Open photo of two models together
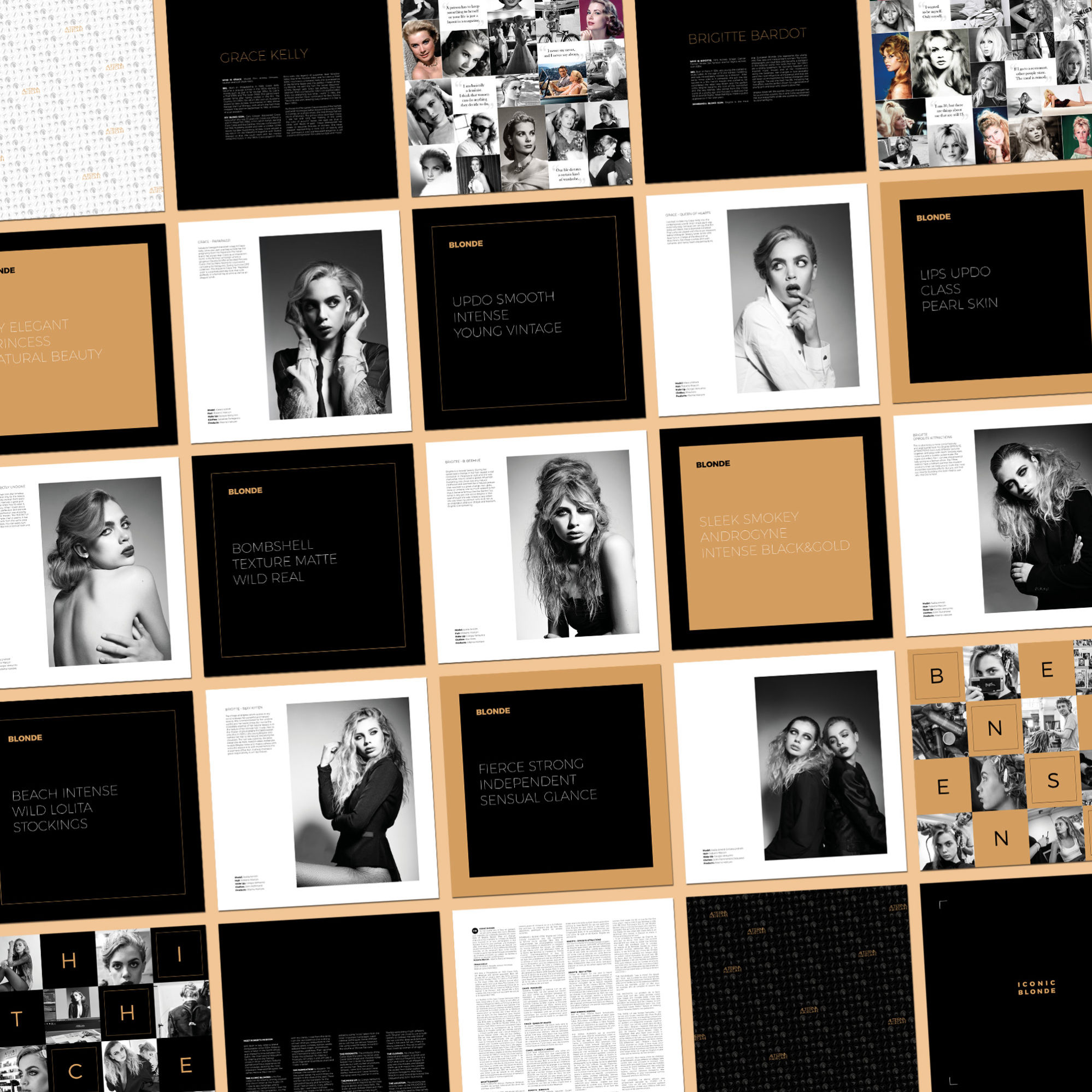This screenshot has width=1092, height=1092. (x=821, y=765)
